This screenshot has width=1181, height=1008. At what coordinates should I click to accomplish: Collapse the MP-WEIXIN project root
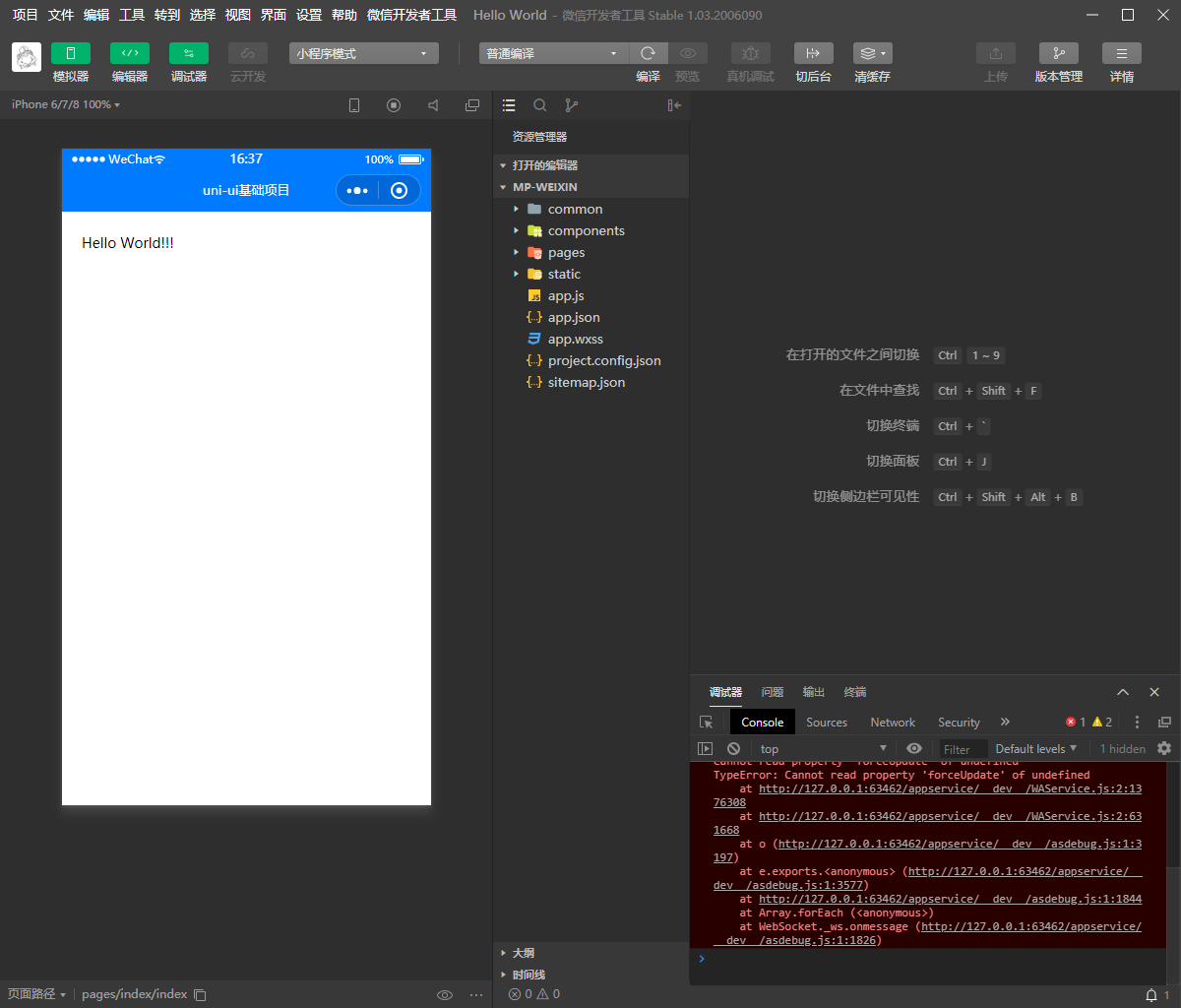tap(590, 187)
